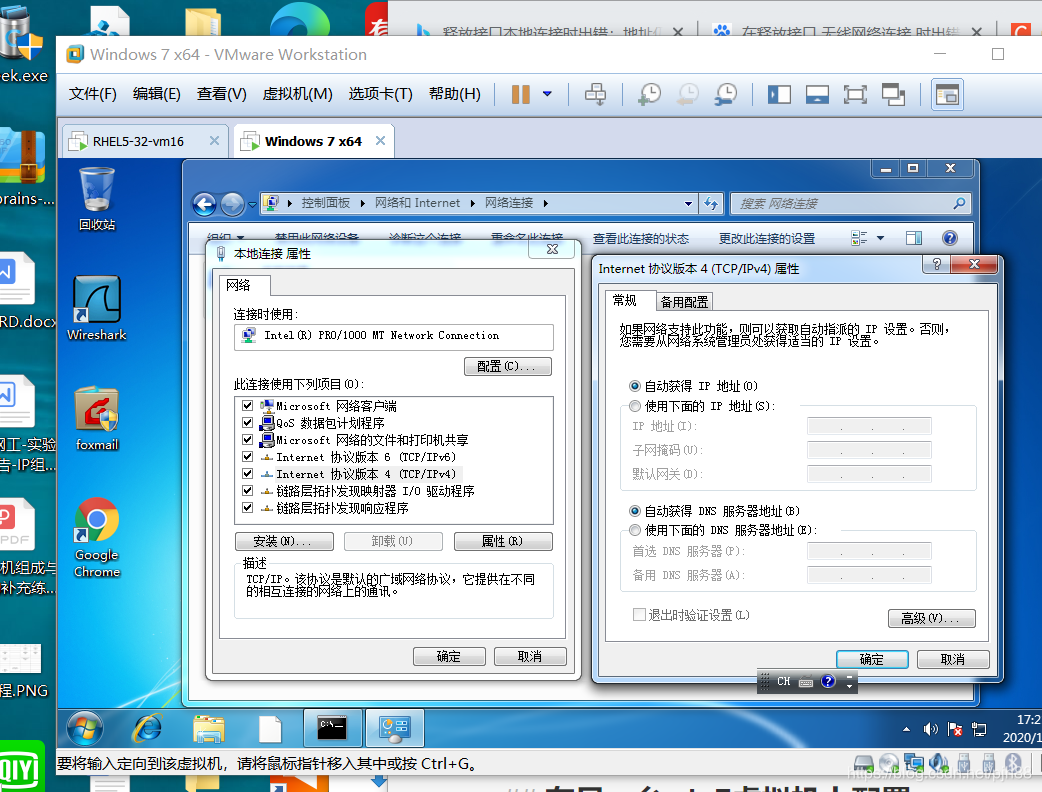Screen dimensions: 1042x792
Task: Take a snapshot of the VM
Action: click(649, 94)
